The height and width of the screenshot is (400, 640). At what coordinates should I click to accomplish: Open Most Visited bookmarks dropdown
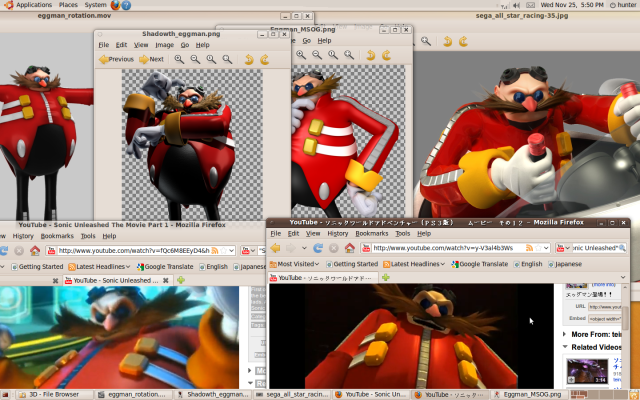coord(294,264)
